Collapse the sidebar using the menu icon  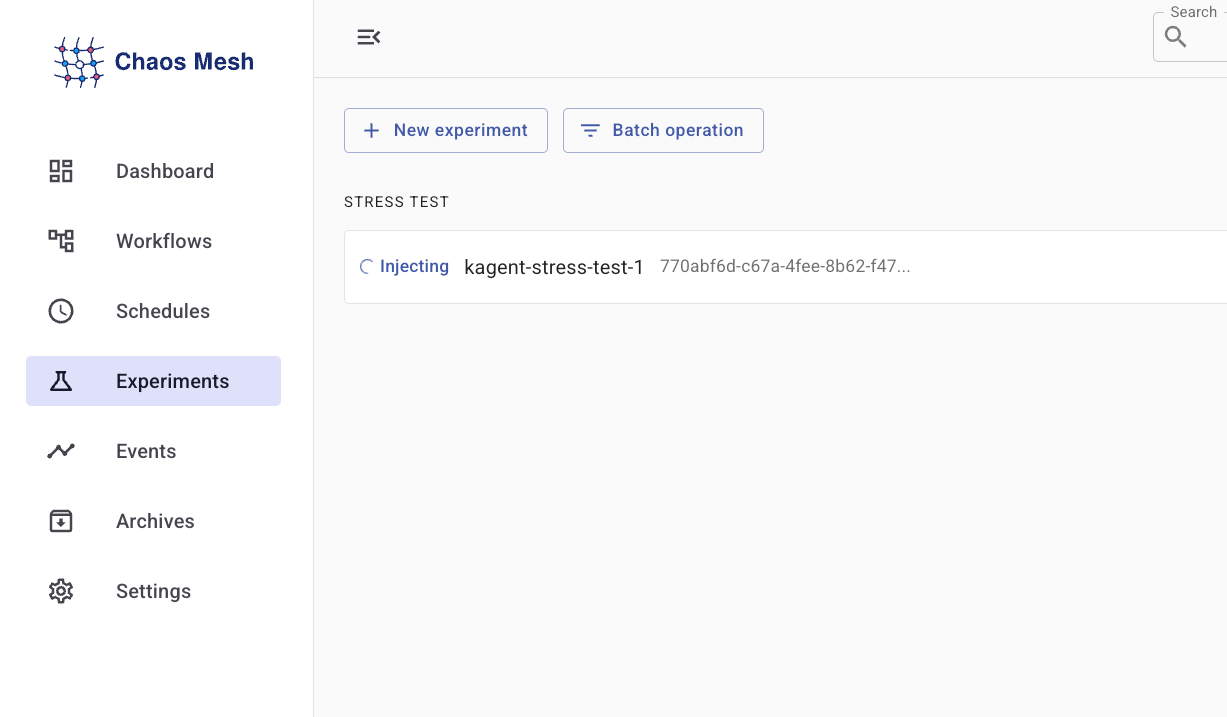click(368, 37)
